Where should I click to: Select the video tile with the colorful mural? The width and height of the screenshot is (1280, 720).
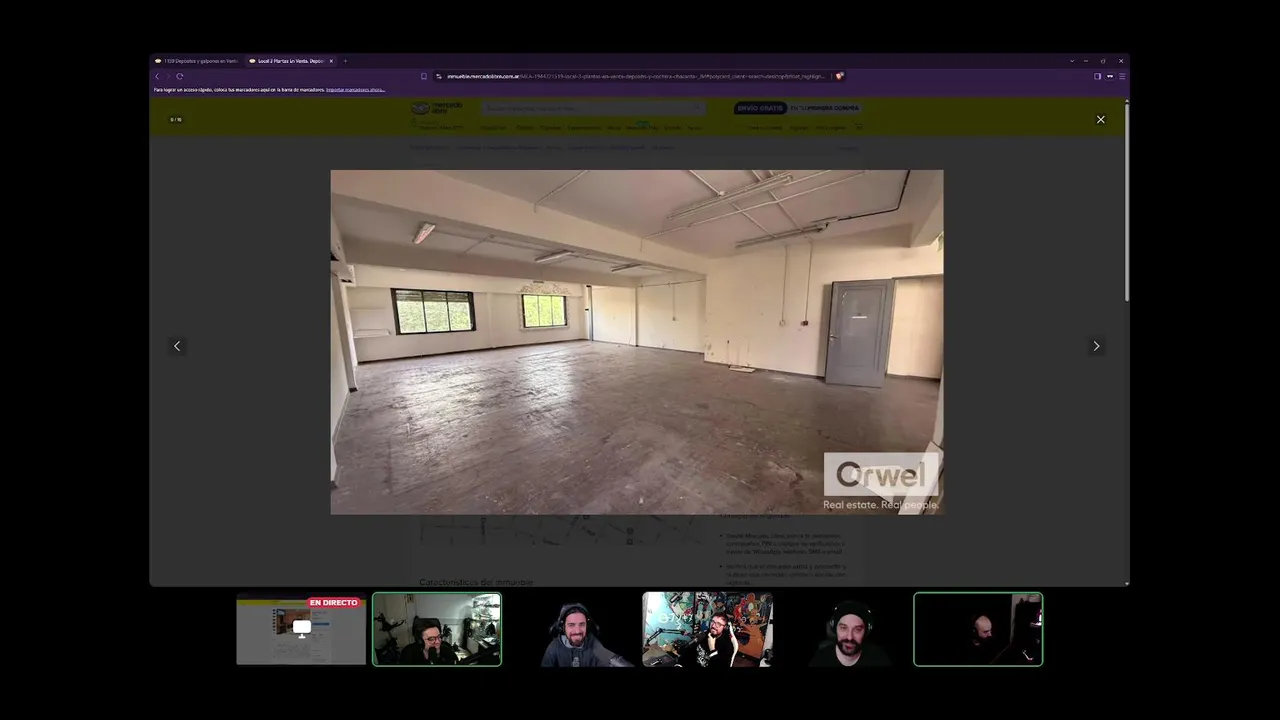[707, 629]
